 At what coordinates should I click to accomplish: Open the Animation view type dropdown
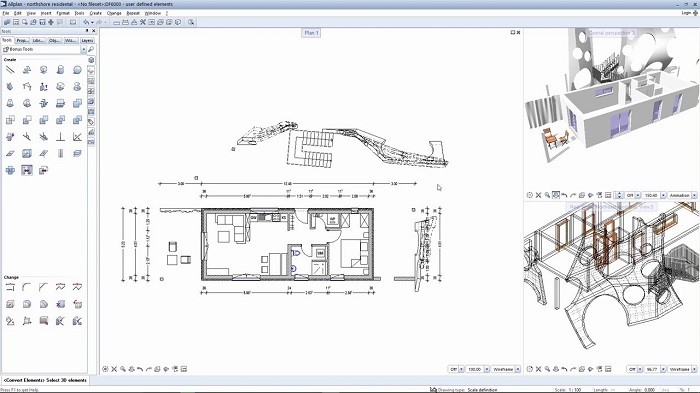[694, 195]
